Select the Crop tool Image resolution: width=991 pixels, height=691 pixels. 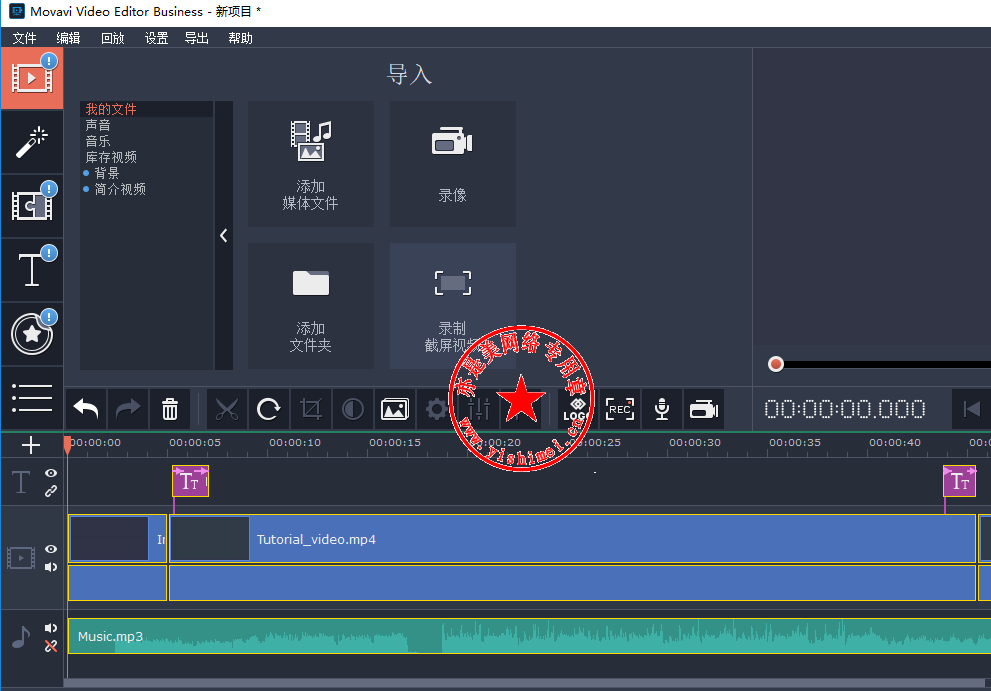(311, 410)
